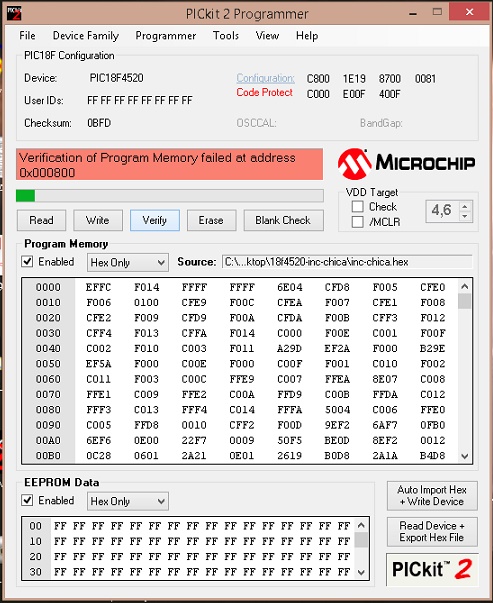The image size is (493, 603).
Task: Click checksum value 0BFD
Action: (x=99, y=123)
